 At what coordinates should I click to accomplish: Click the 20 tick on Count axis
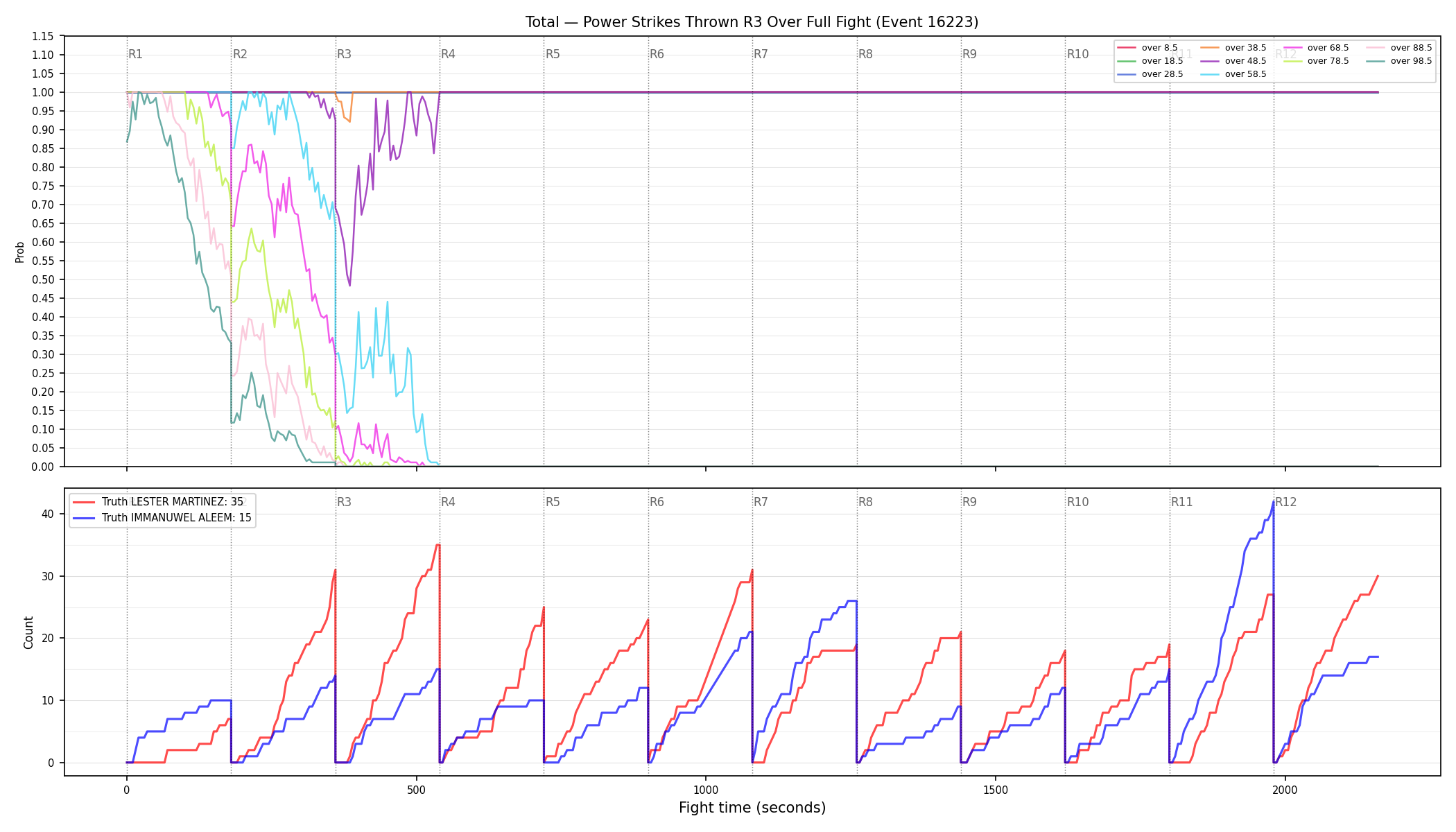pos(48,638)
